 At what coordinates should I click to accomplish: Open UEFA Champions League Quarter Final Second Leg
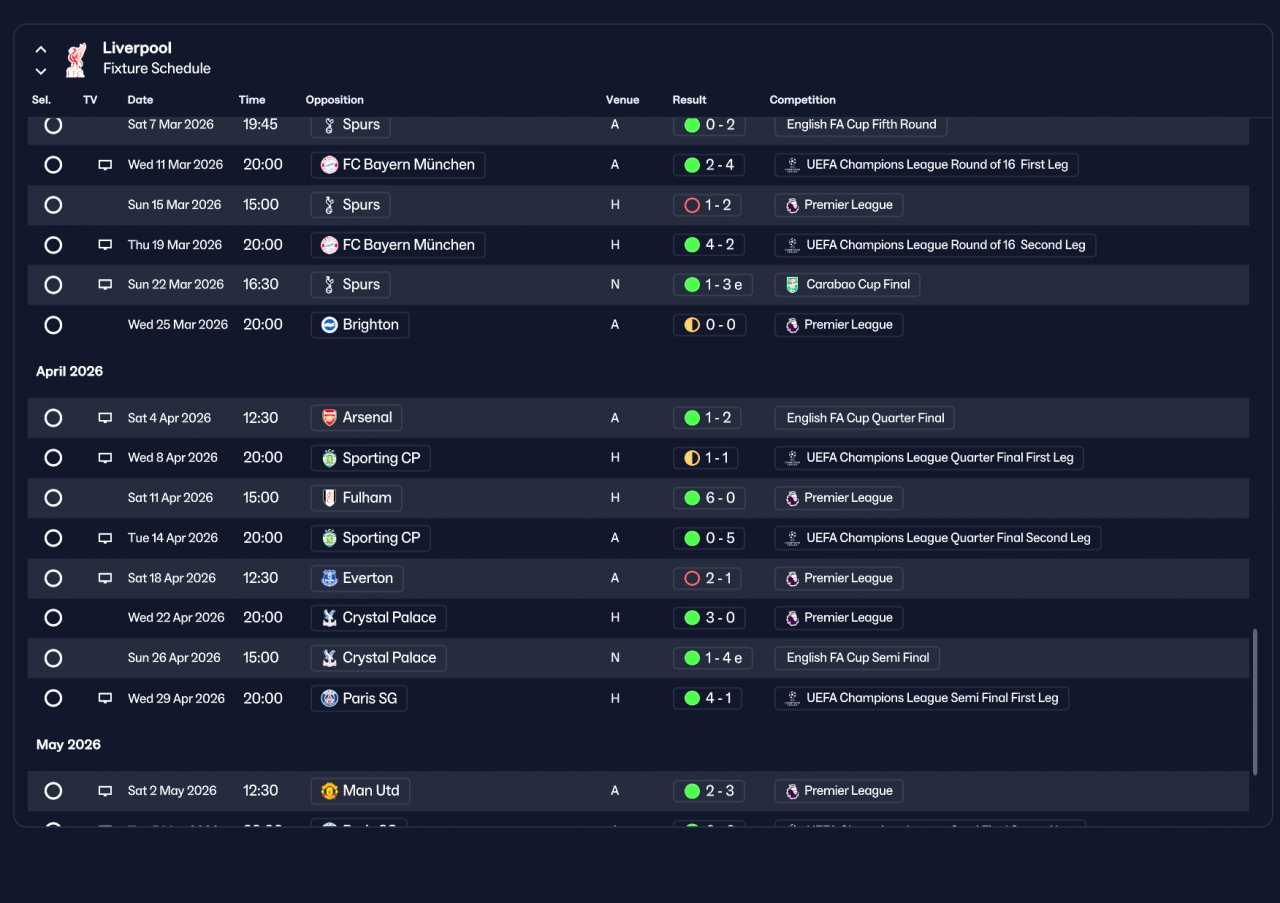point(938,538)
